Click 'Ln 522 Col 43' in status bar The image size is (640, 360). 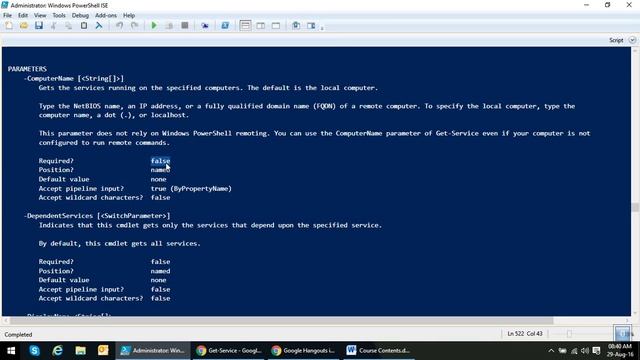525,334
